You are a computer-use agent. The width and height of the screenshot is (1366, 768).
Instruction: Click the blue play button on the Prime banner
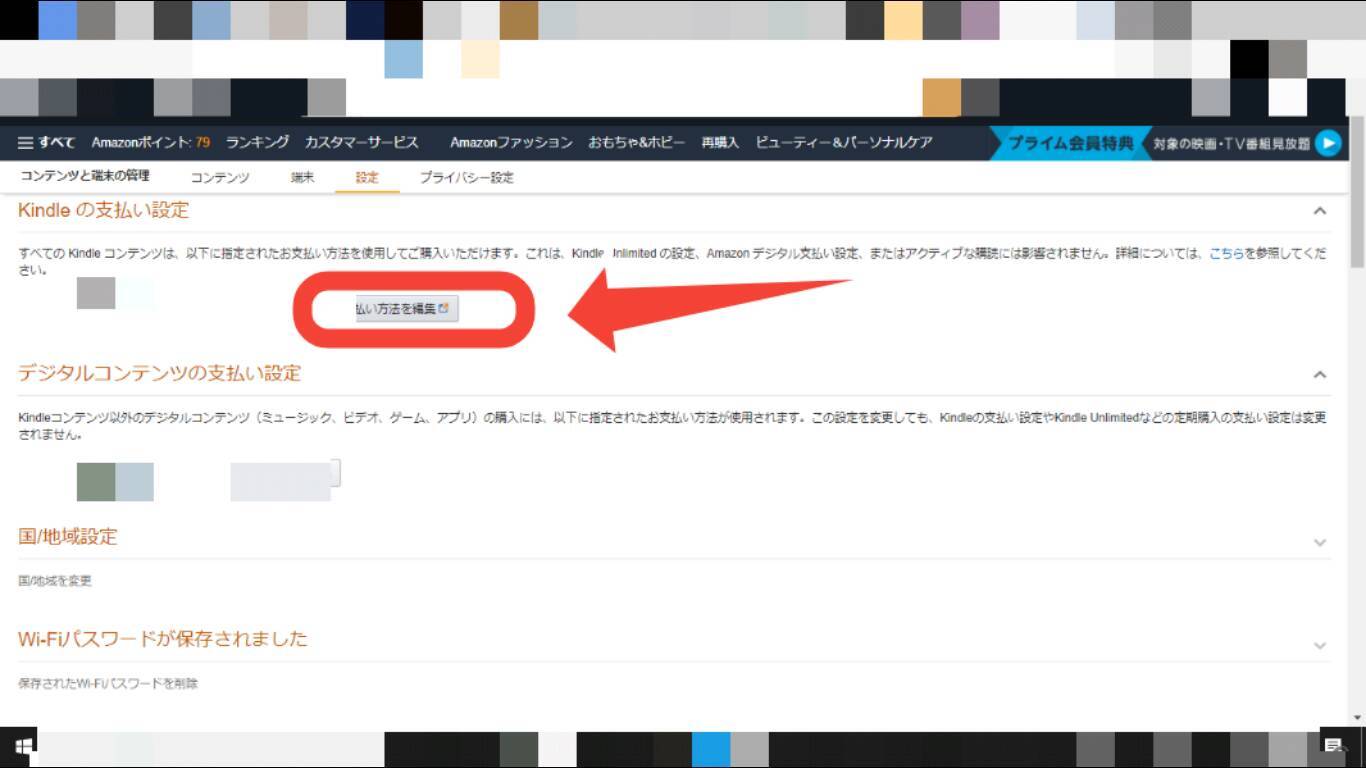1328,143
